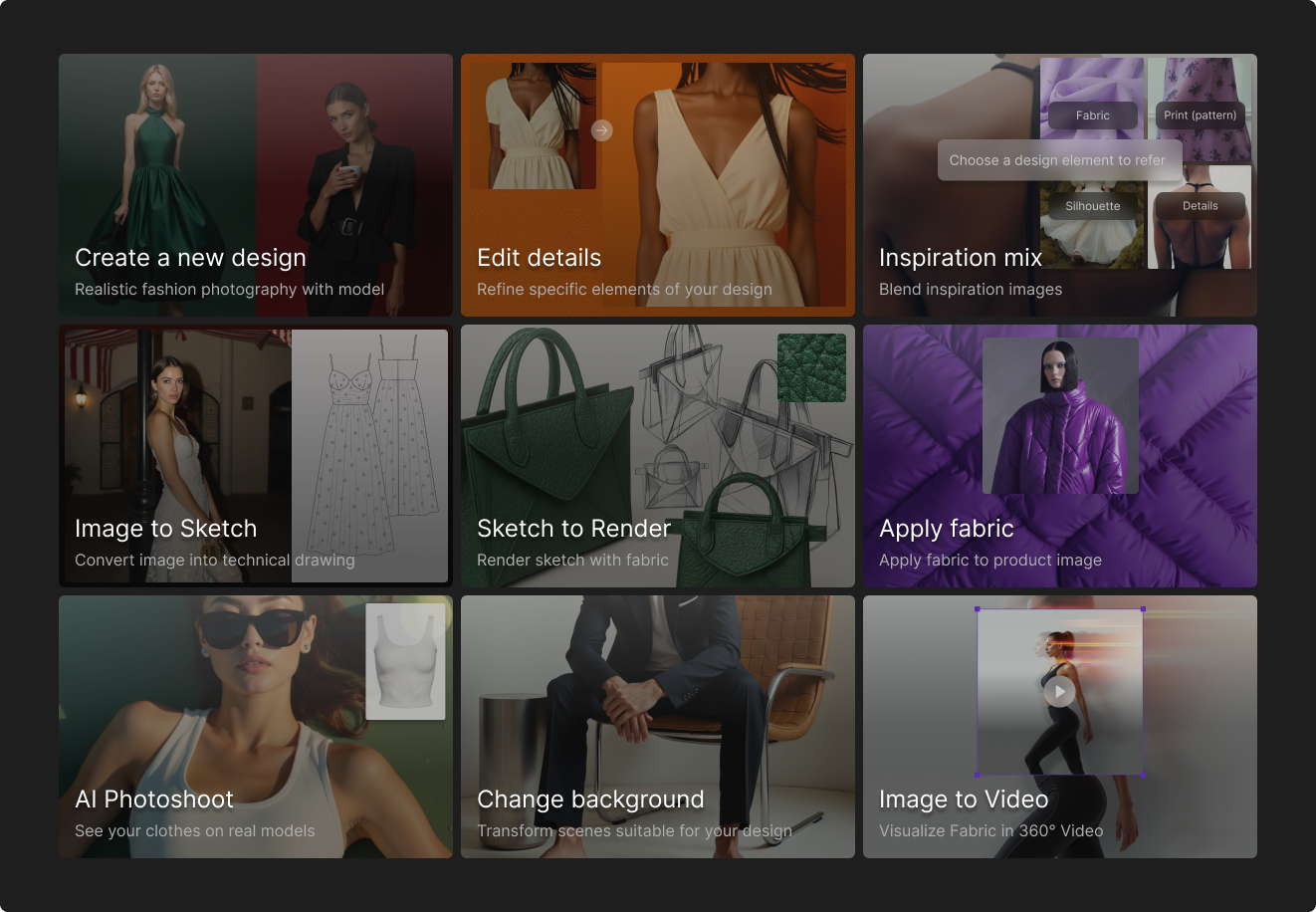Open the Edit details card
This screenshot has width=1316, height=912.
[658, 185]
